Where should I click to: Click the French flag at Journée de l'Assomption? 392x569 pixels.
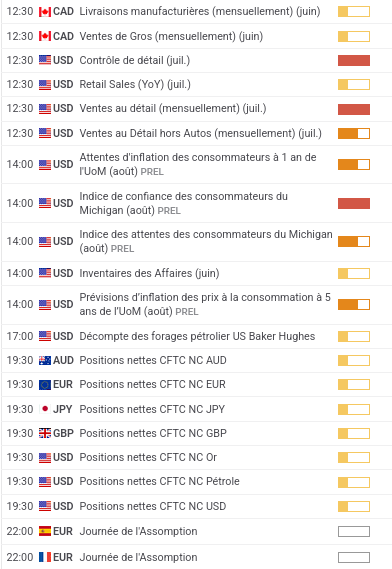point(45,557)
